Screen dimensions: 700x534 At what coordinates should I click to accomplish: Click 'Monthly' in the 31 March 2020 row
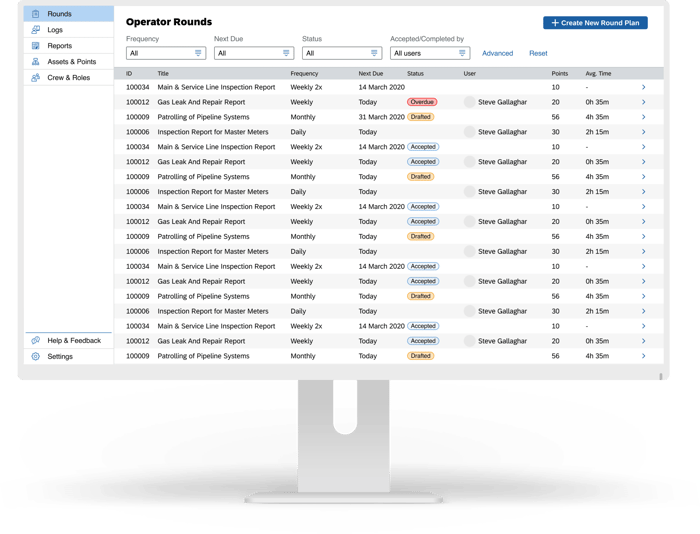303,117
